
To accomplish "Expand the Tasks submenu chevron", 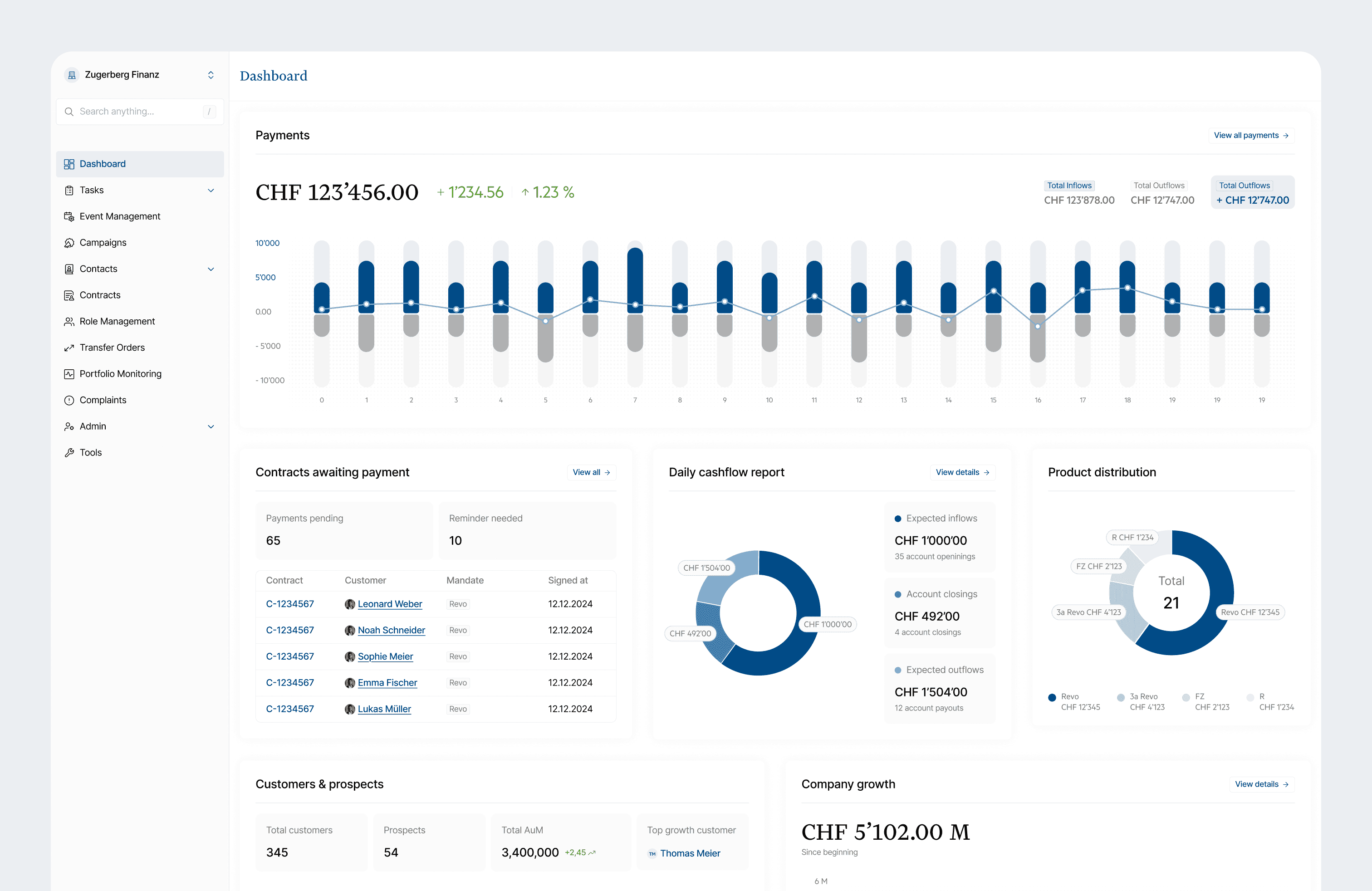I will point(211,190).
